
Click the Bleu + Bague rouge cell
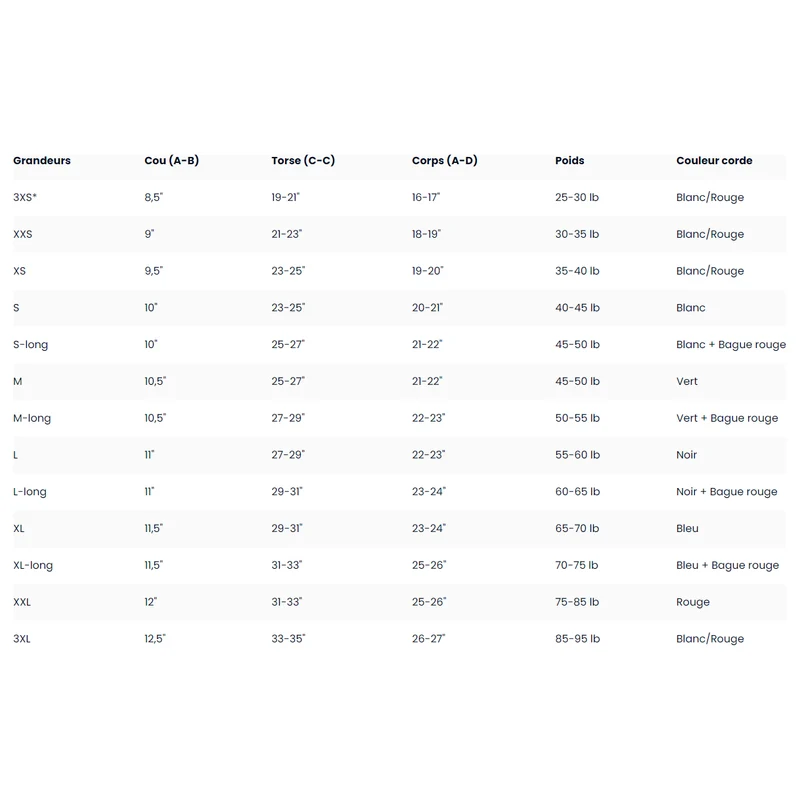728,565
